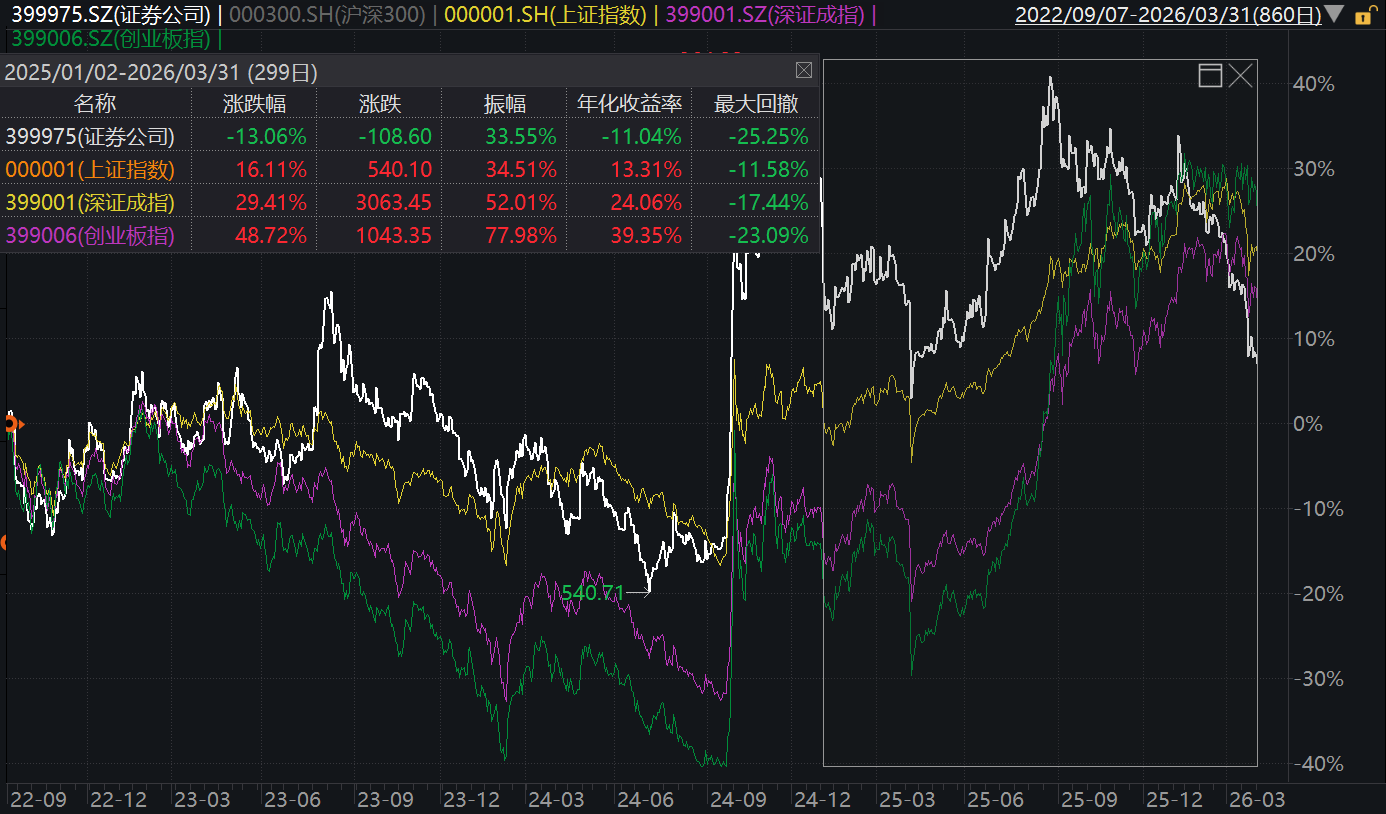This screenshot has width=1386, height=814.
Task: Open the date range dropdown triangle
Action: pyautogui.click(x=1335, y=14)
